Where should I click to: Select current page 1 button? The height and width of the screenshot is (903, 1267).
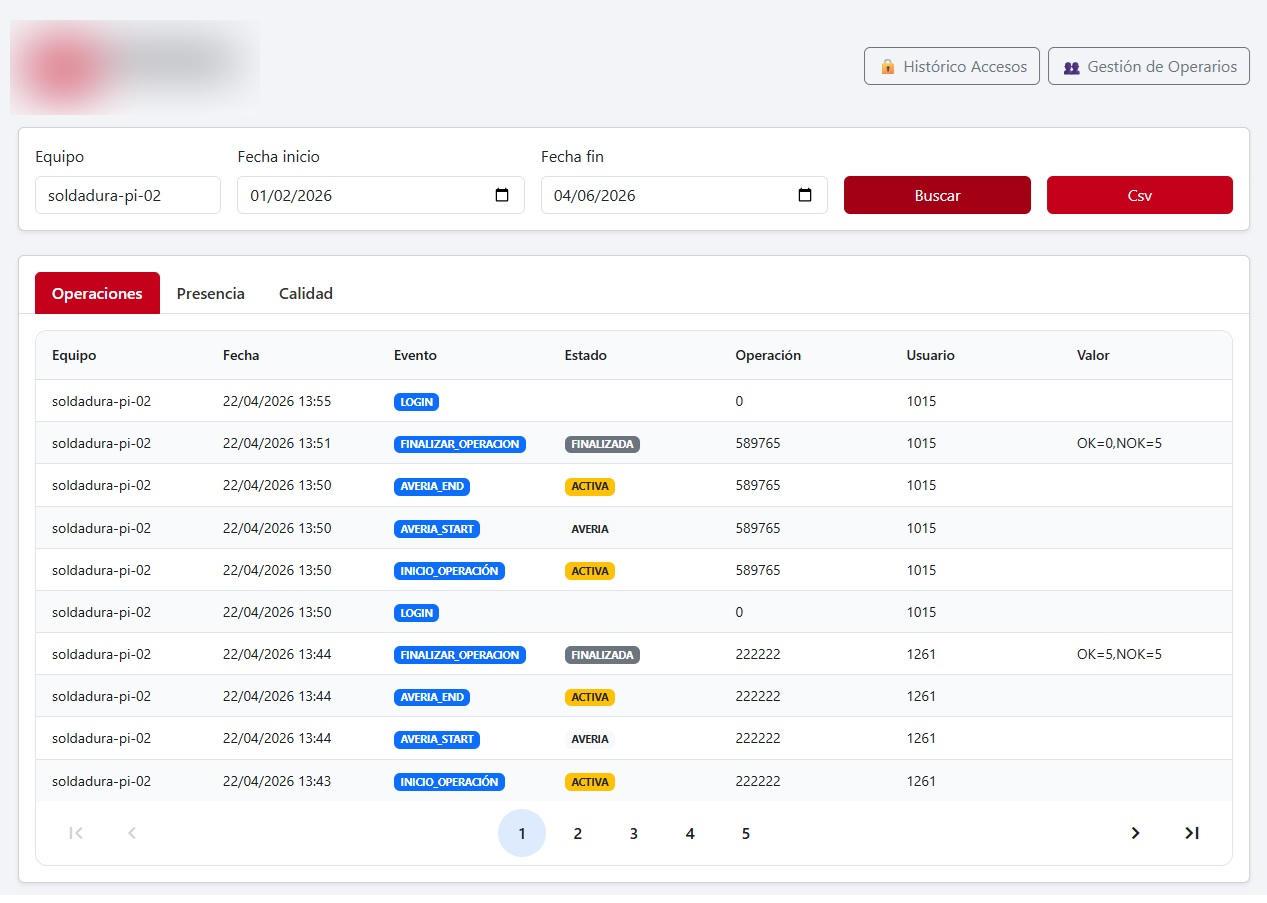coord(522,833)
